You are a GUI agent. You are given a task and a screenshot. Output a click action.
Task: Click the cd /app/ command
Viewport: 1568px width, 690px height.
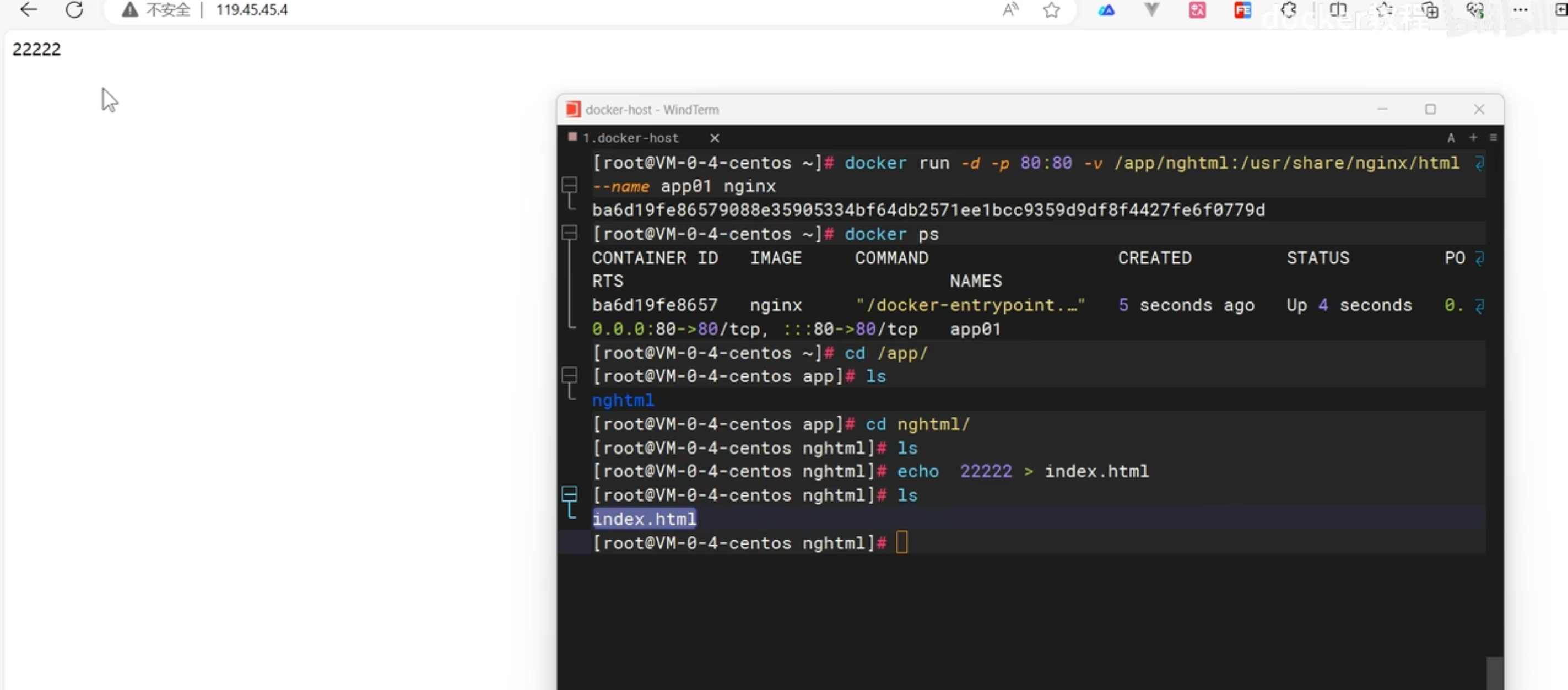886,353
